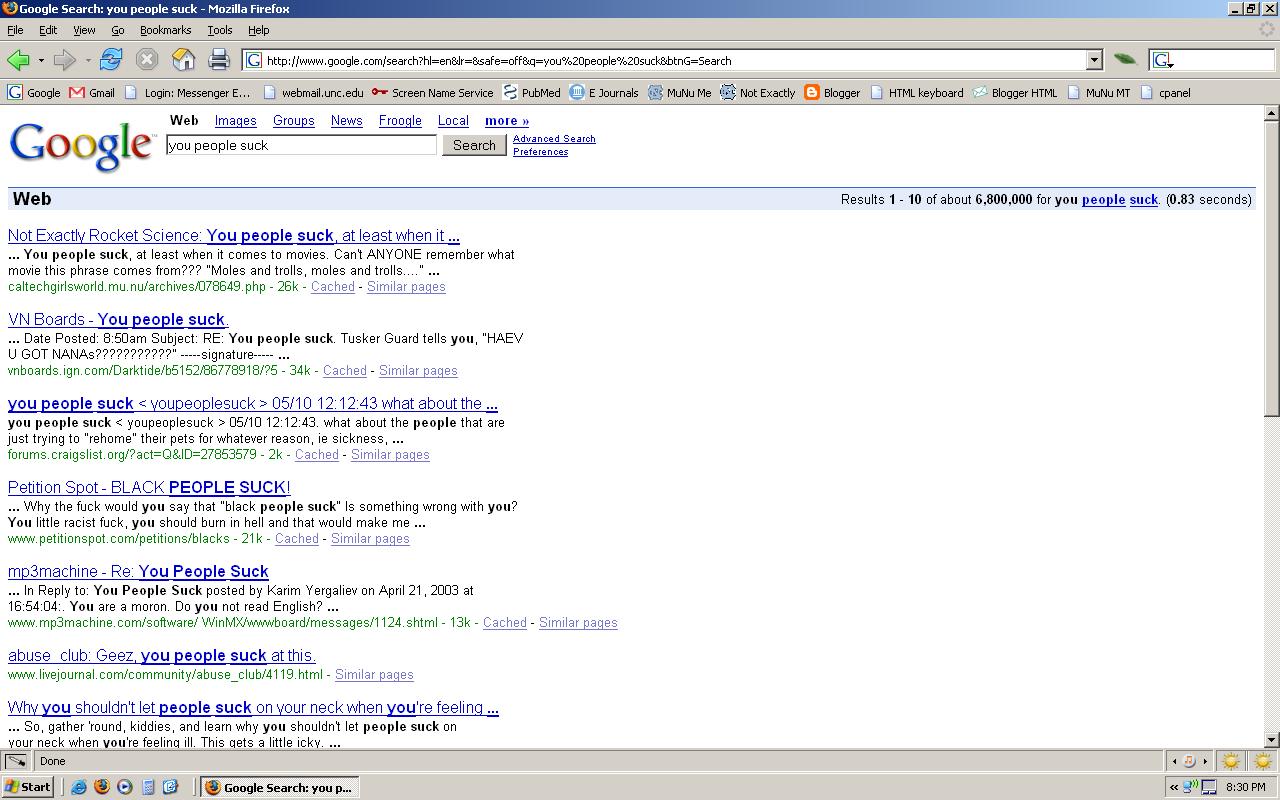This screenshot has height=800, width=1280.
Task: Open the Go menu
Action: pos(118,30)
